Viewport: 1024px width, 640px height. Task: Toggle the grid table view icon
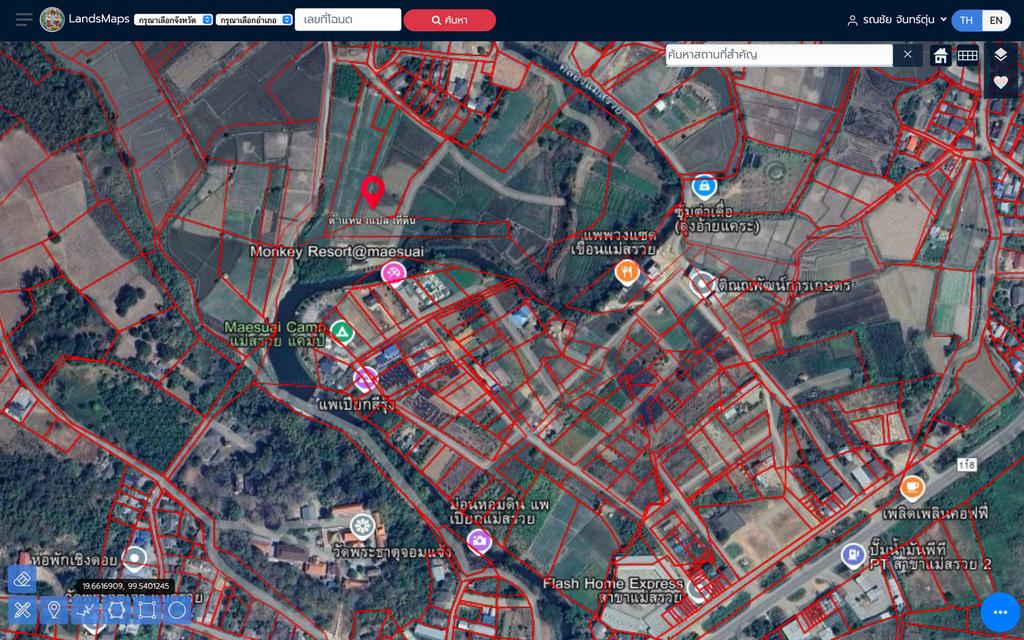click(967, 56)
